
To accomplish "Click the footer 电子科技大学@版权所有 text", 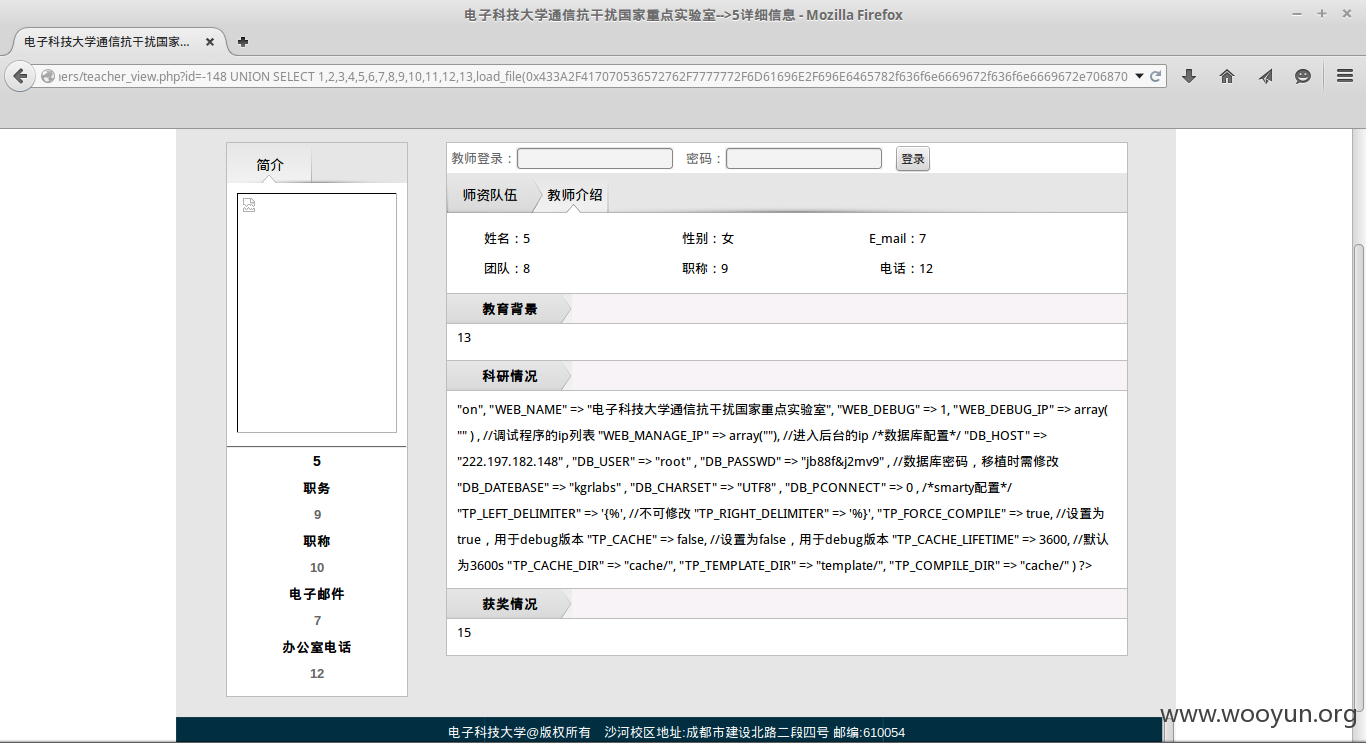I will pos(519,732).
